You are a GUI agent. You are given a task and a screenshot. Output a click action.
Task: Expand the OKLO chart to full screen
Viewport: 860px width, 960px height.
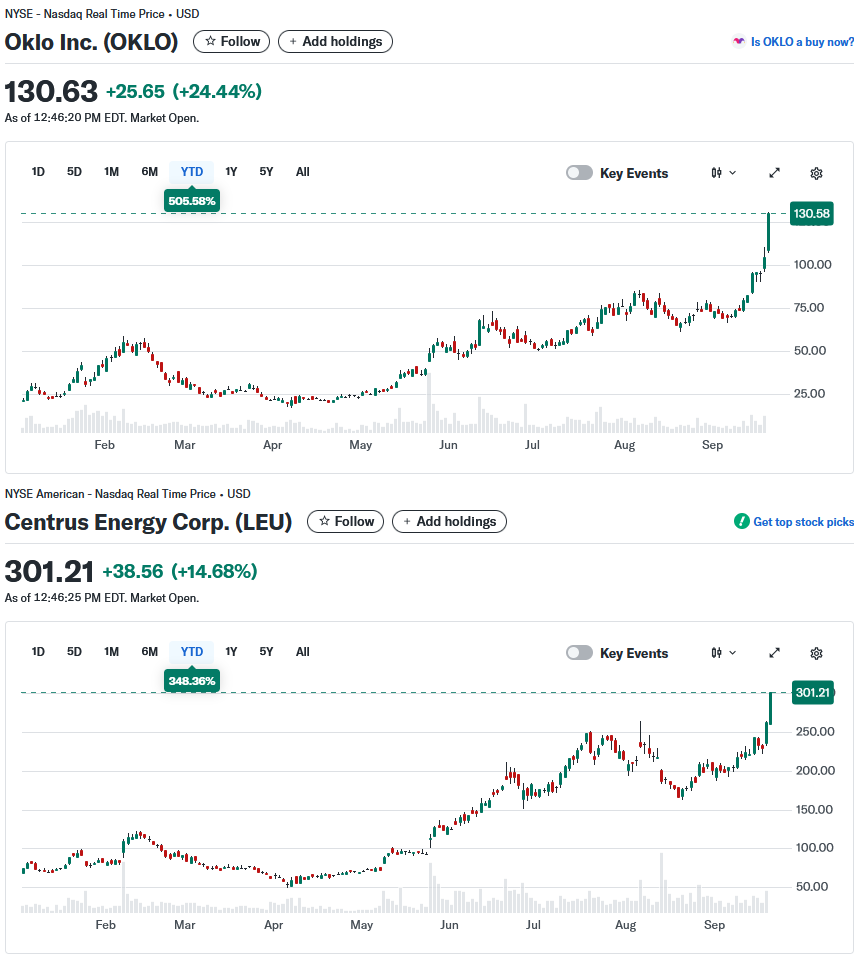coord(774,173)
